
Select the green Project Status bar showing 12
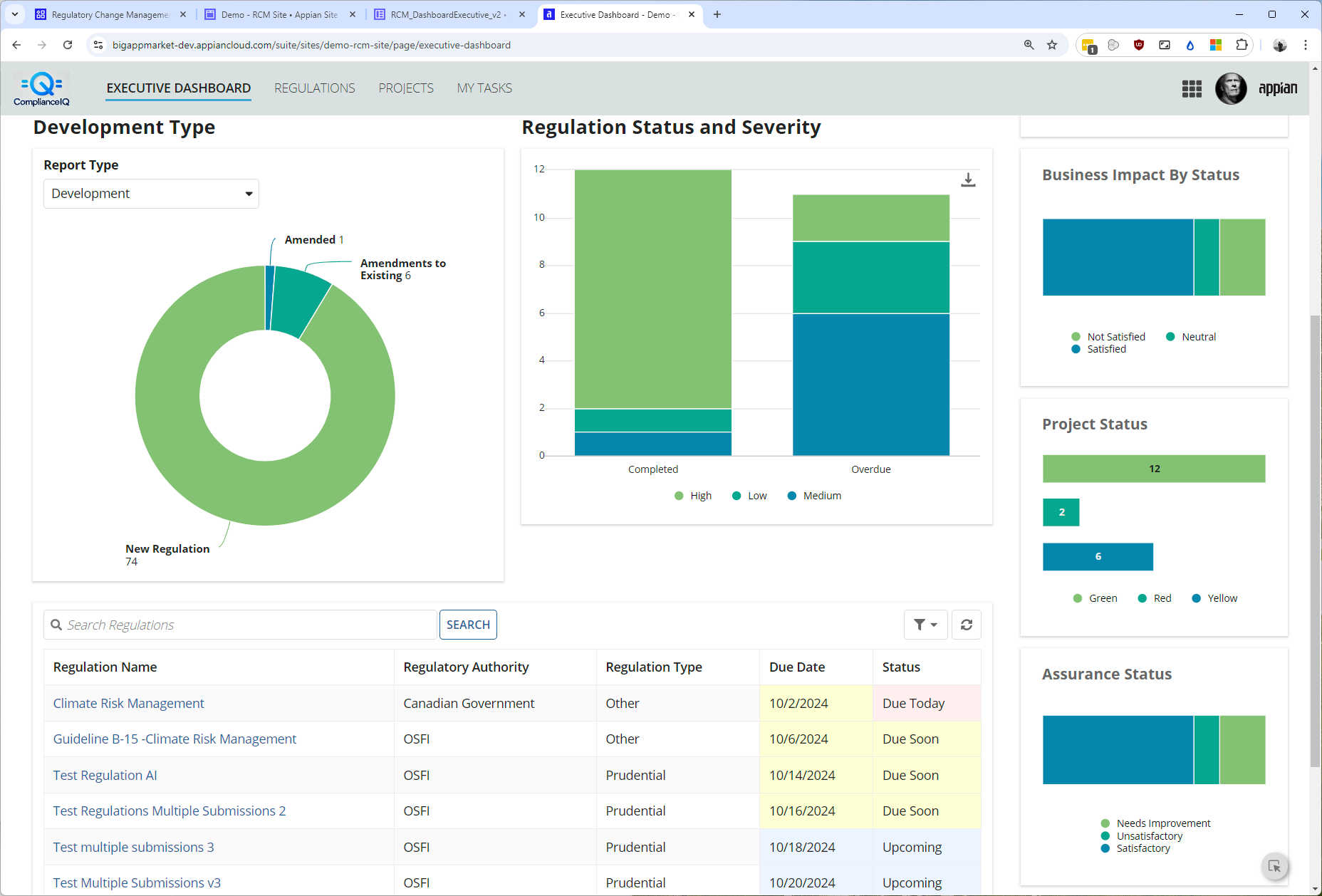1154,469
